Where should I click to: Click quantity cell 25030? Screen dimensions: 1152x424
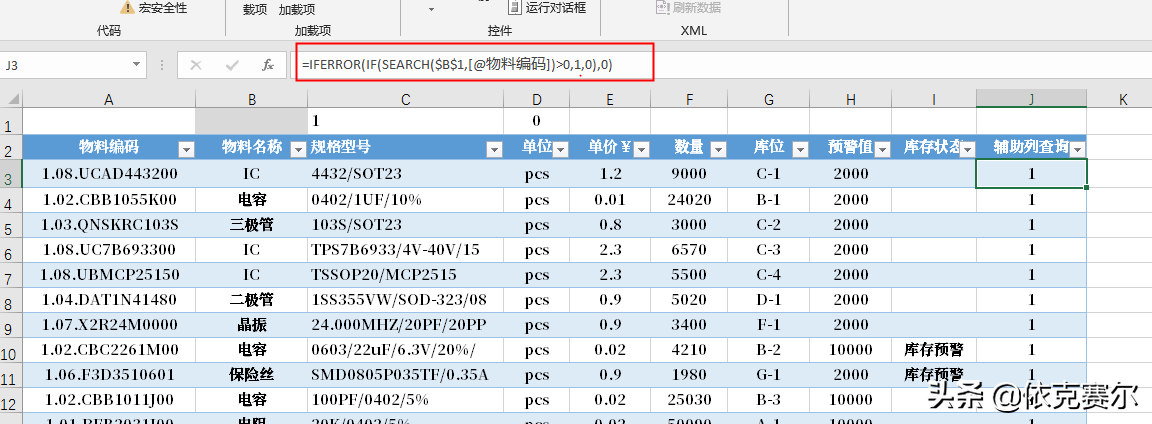click(688, 399)
